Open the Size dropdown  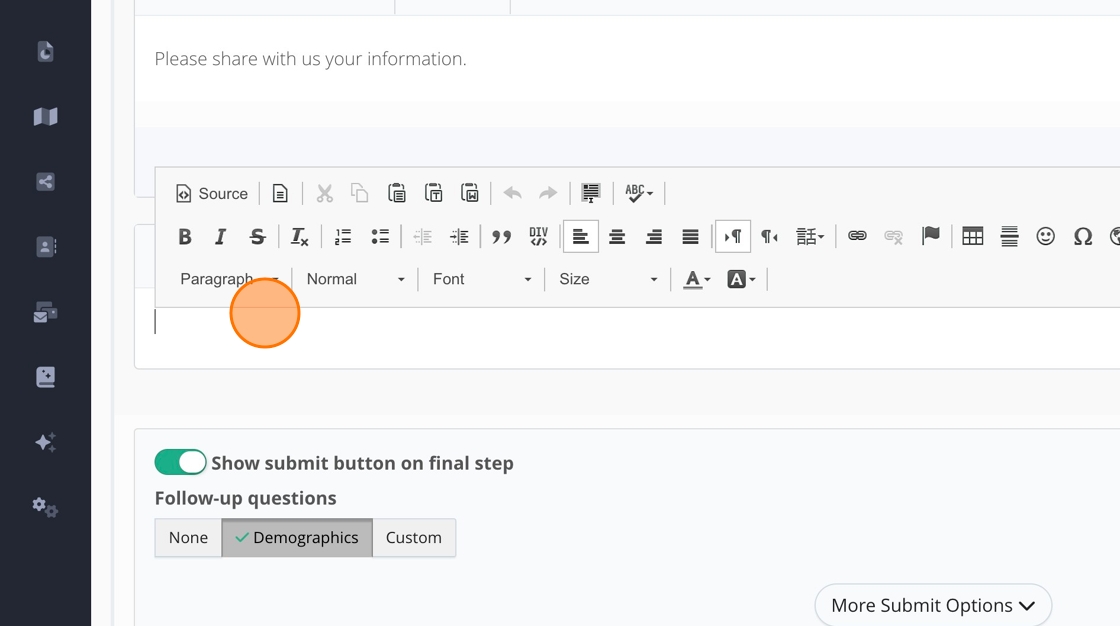pos(608,279)
